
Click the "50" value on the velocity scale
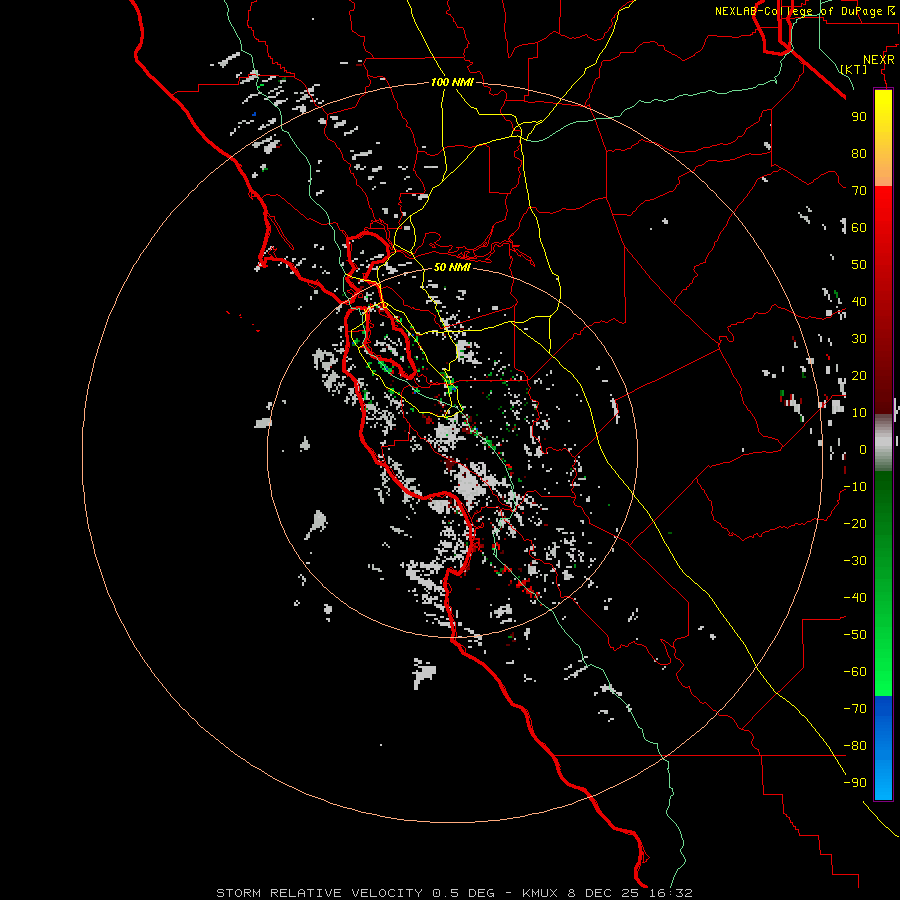pos(859,265)
